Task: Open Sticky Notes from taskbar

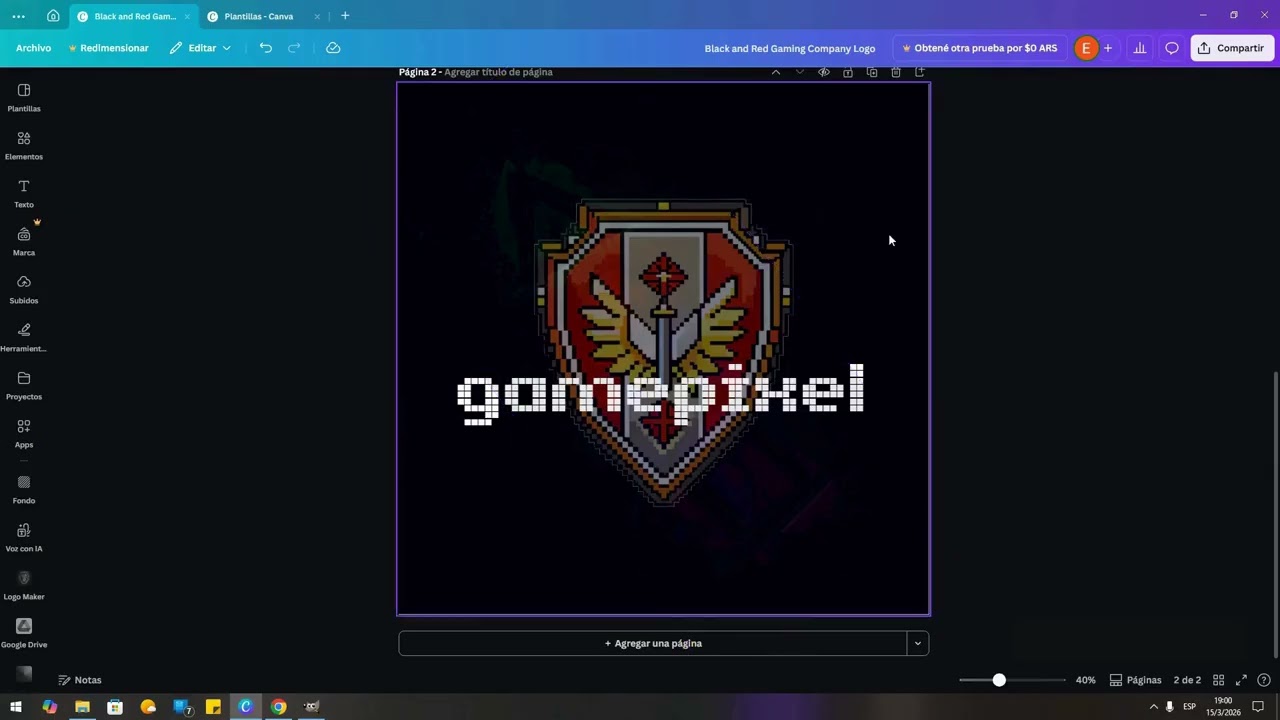Action: (213, 706)
